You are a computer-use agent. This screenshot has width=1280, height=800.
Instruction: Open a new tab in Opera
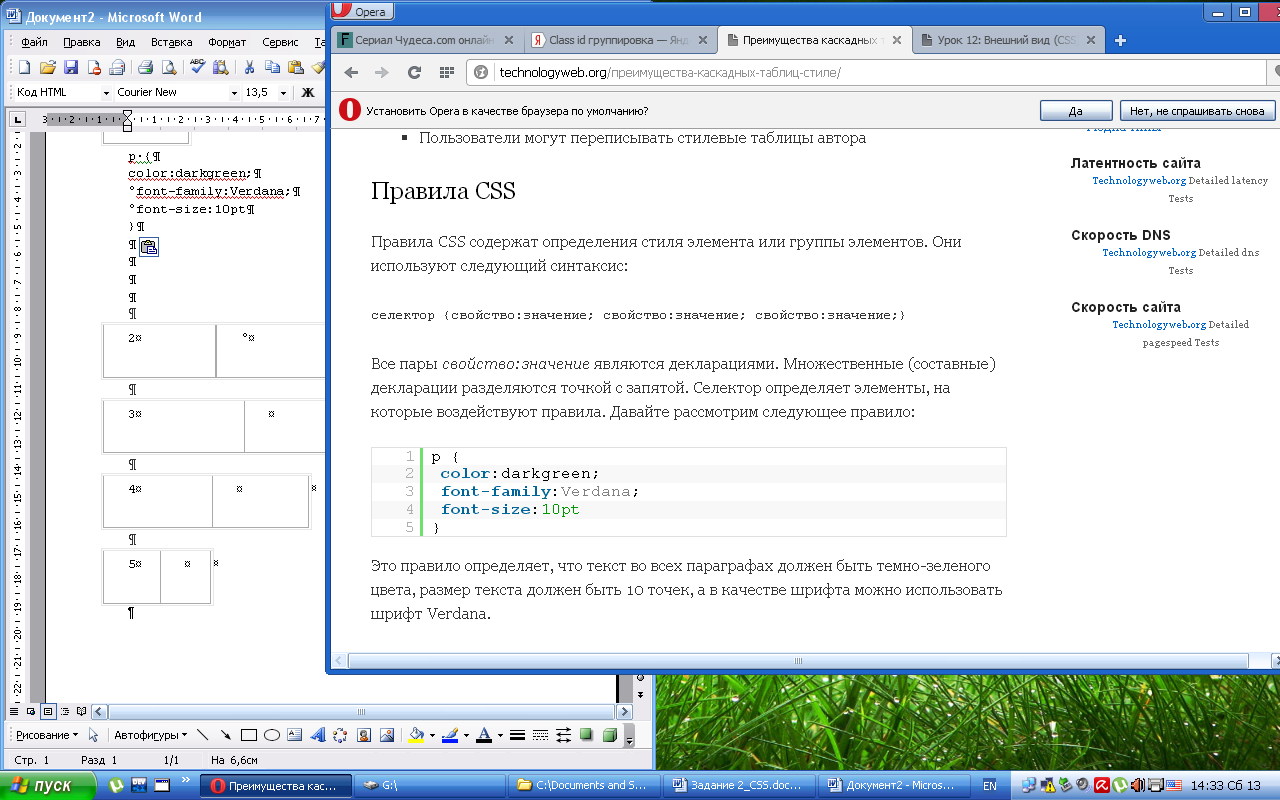tap(1120, 41)
